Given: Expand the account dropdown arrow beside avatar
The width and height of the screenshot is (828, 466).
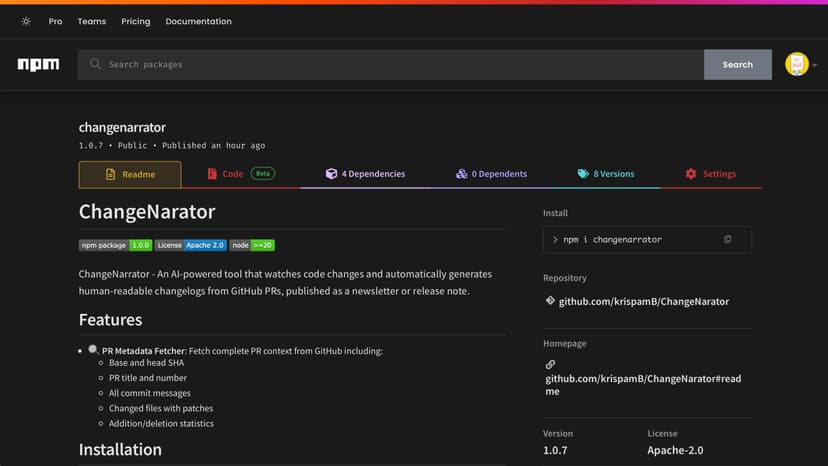Looking at the screenshot, I should coord(815,66).
